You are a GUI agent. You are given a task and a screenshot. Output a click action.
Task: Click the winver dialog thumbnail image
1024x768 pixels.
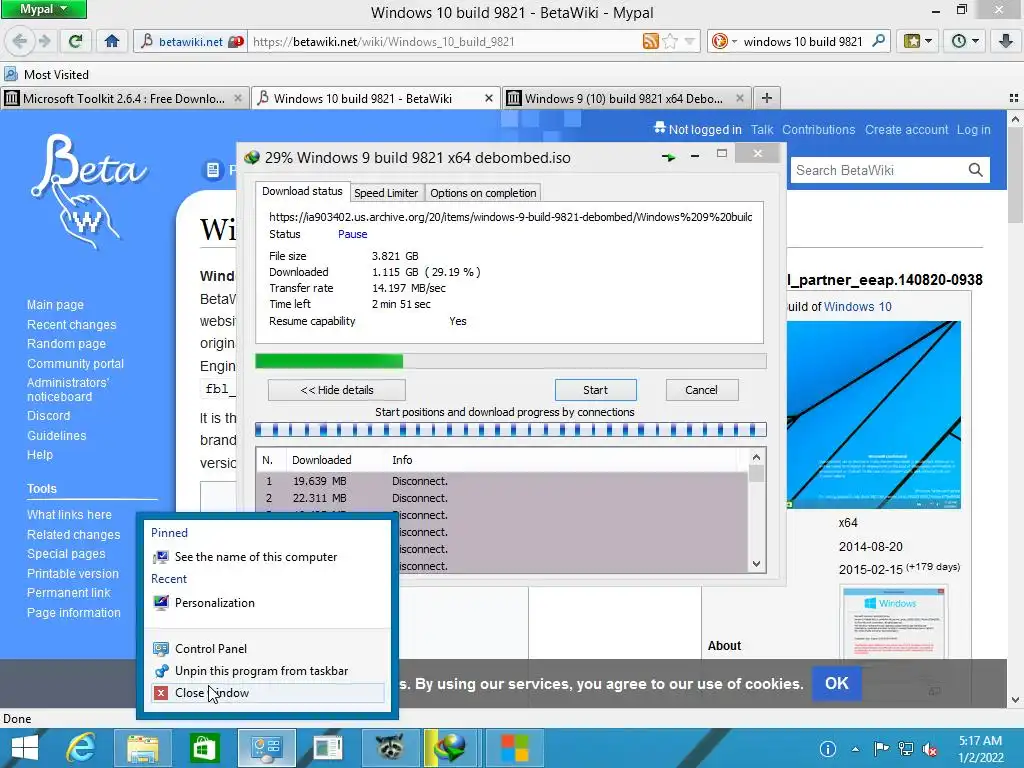[893, 622]
